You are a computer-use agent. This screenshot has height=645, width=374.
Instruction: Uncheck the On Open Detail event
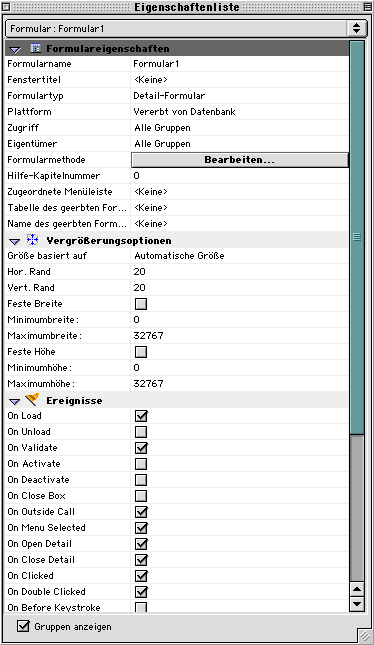141,544
